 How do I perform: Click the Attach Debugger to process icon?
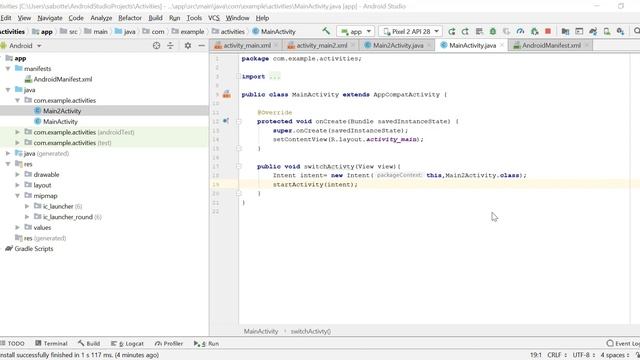click(x=534, y=31)
